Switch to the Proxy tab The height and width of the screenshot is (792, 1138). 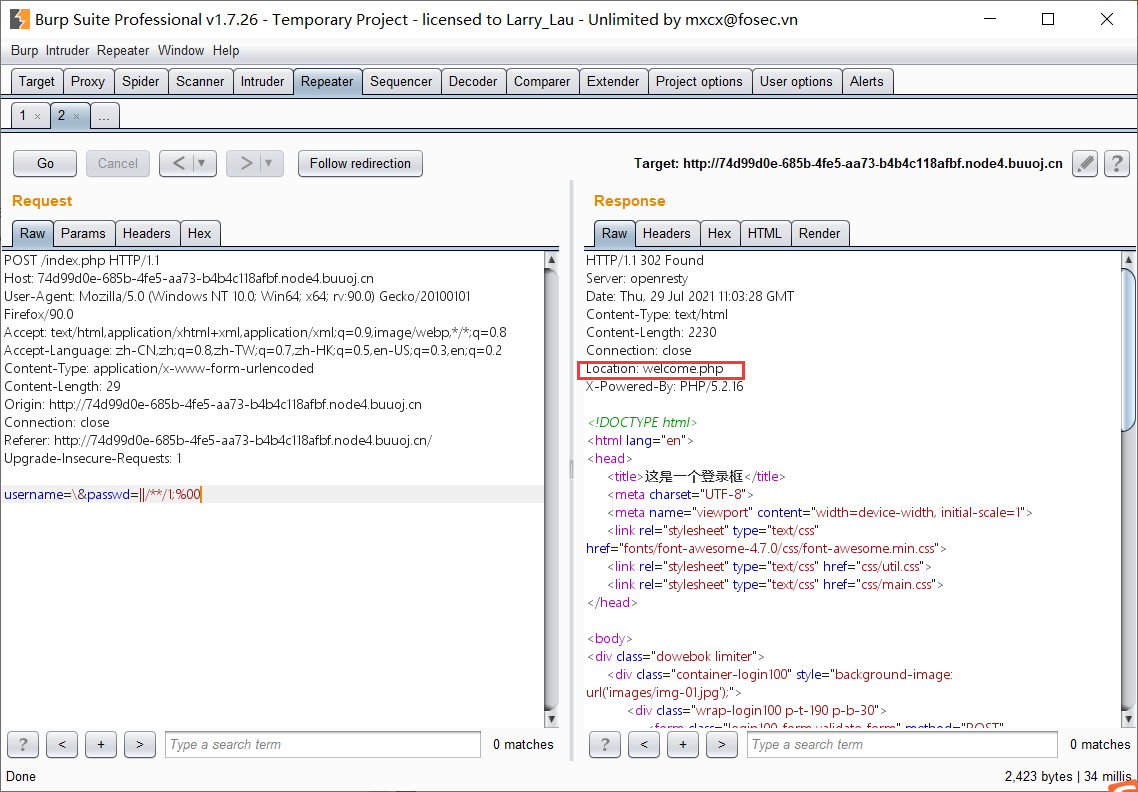pos(88,81)
